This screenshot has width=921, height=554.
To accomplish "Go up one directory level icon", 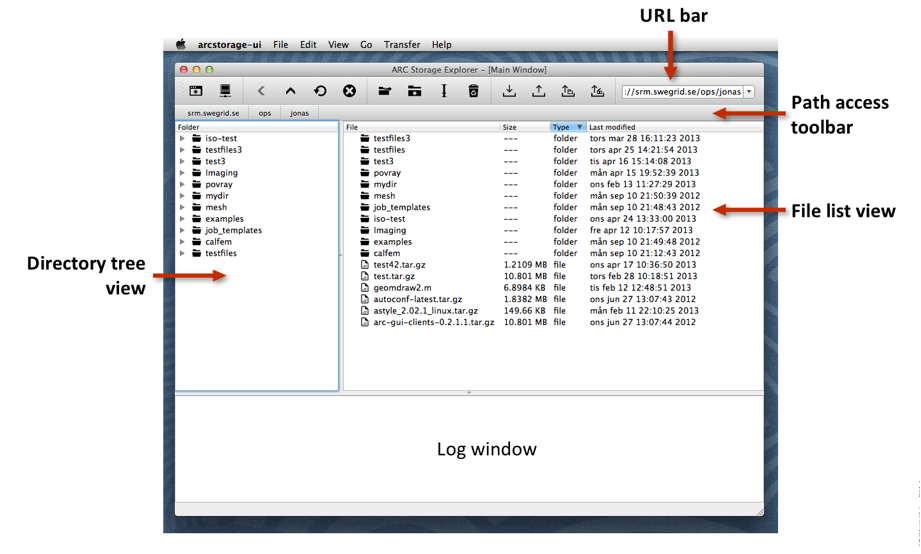I will [291, 91].
